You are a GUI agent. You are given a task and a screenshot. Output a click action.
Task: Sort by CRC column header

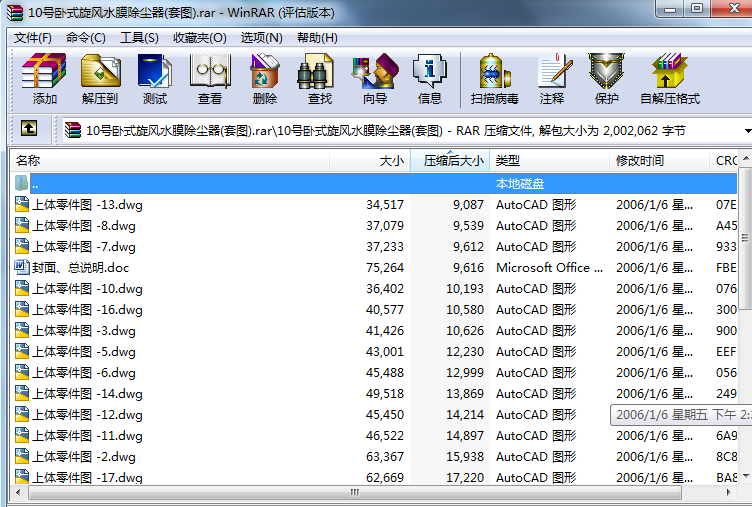point(724,160)
